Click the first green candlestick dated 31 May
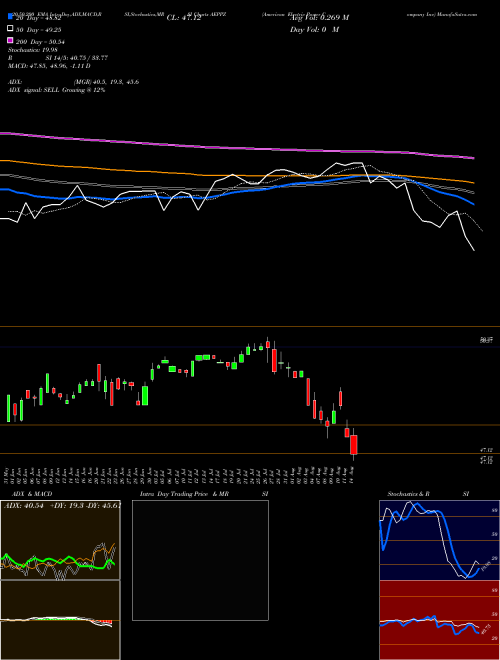The height and width of the screenshot is (660, 500). (8, 408)
